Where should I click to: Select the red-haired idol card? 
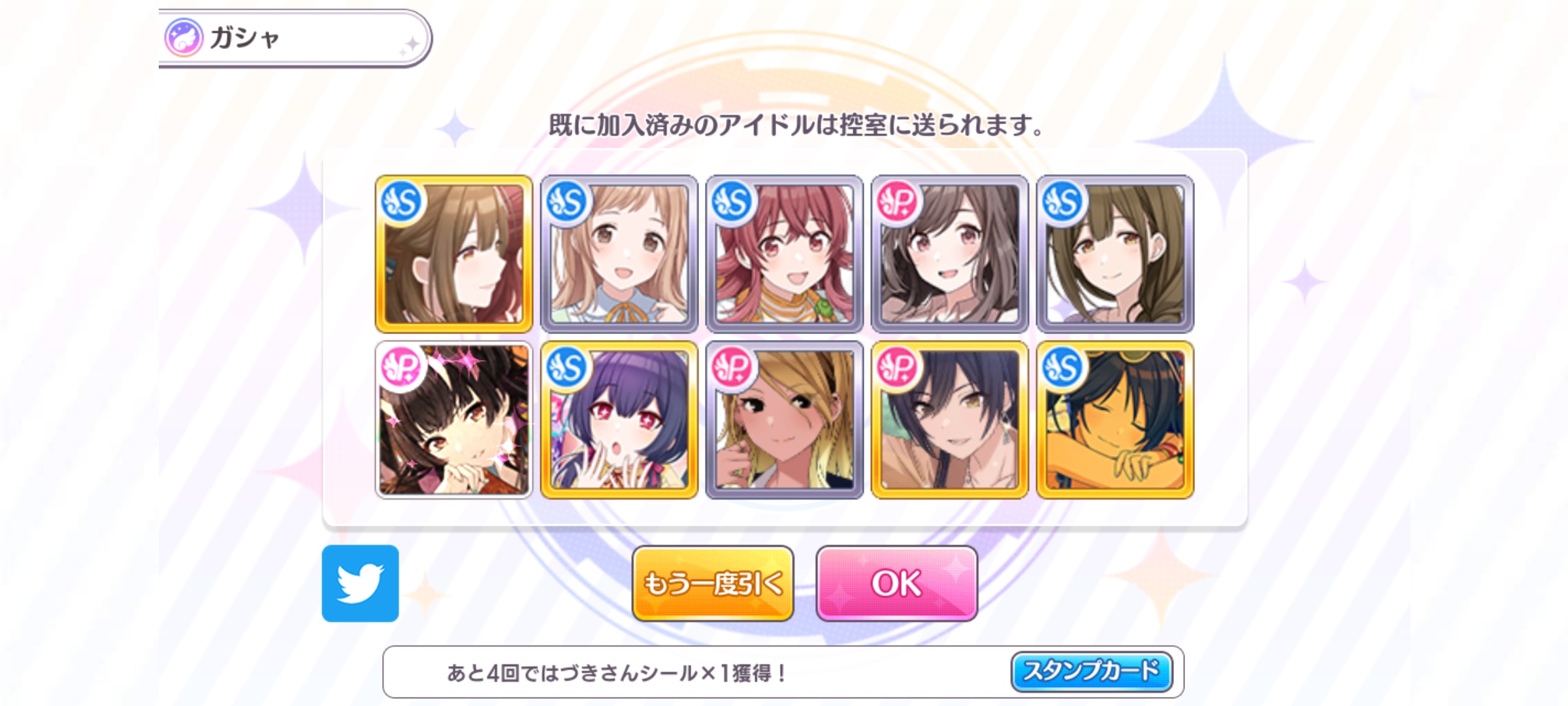coord(785,254)
